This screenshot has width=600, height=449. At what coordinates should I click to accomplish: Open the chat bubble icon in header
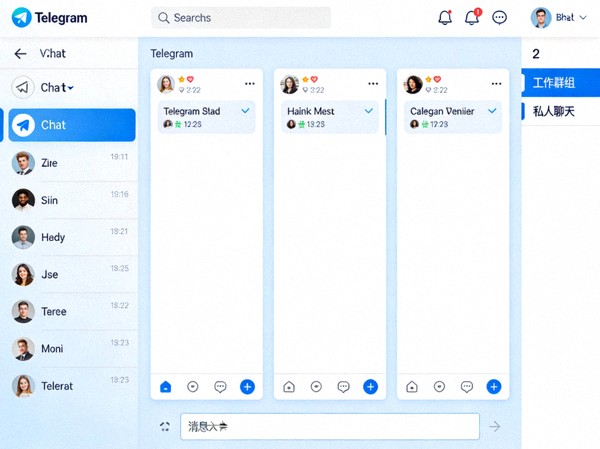[499, 18]
